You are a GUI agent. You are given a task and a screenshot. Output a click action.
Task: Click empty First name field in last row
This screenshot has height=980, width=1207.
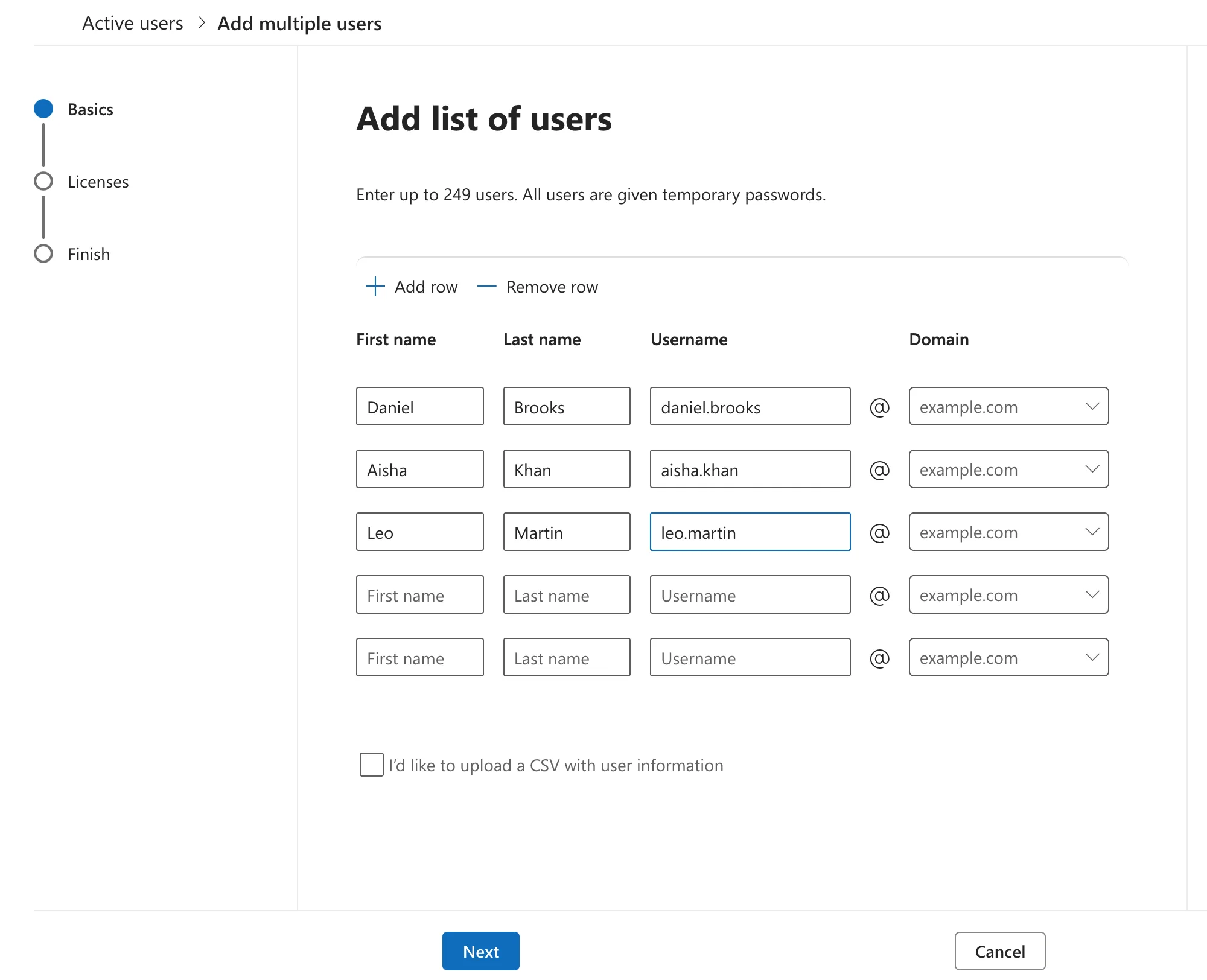420,658
